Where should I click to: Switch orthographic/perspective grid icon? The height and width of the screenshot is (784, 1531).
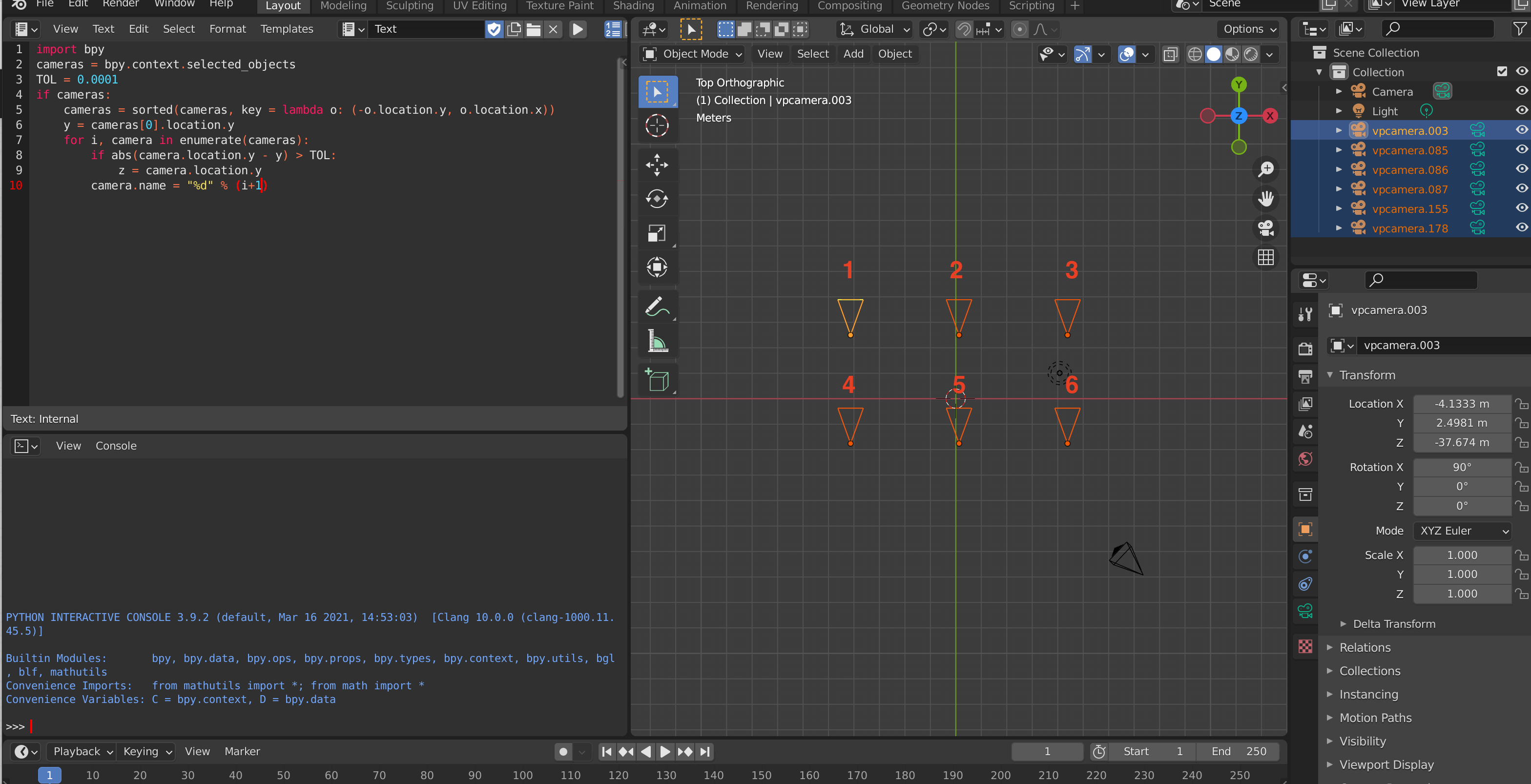[1266, 257]
